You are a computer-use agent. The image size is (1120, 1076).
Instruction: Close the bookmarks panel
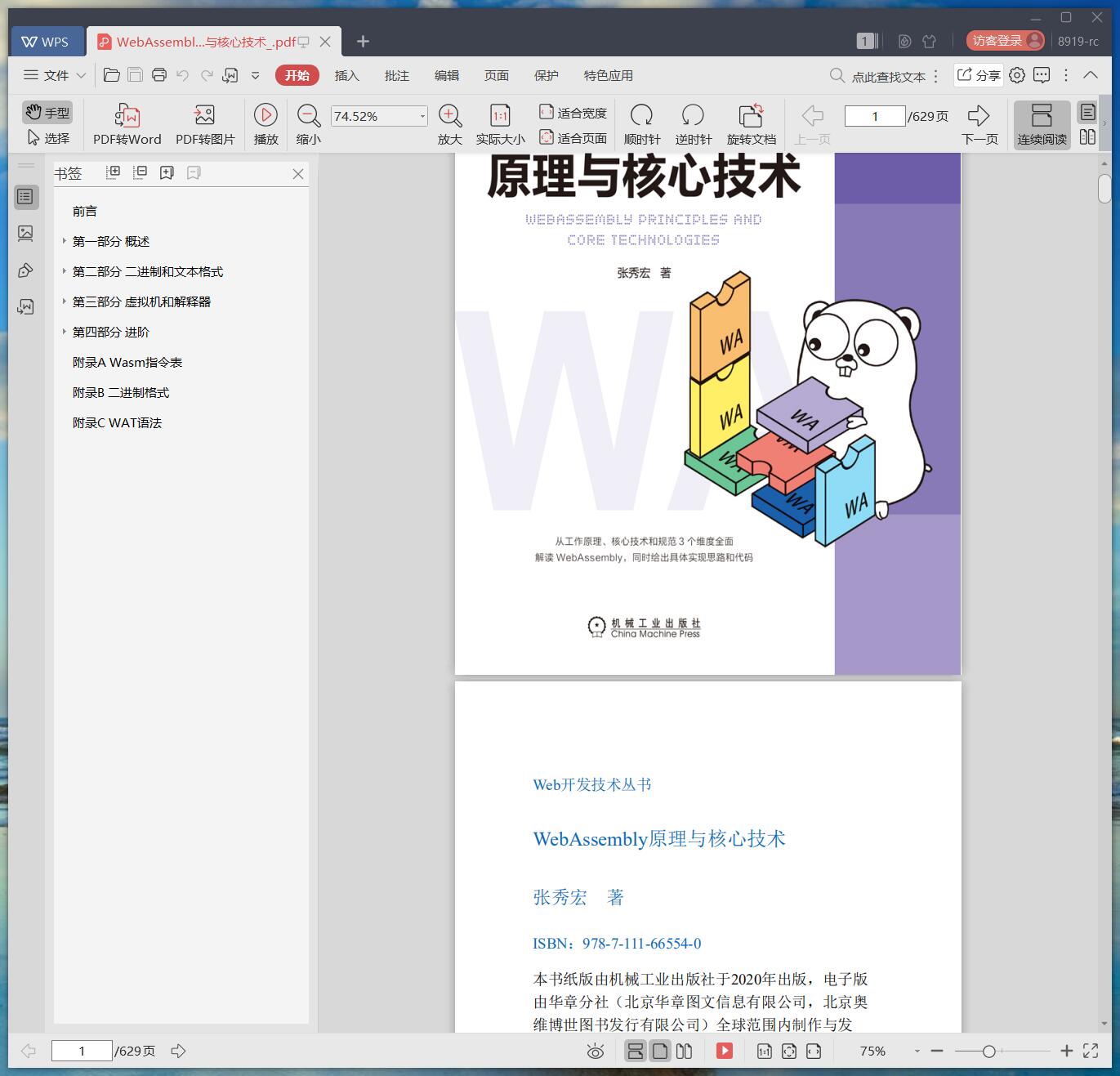point(298,174)
